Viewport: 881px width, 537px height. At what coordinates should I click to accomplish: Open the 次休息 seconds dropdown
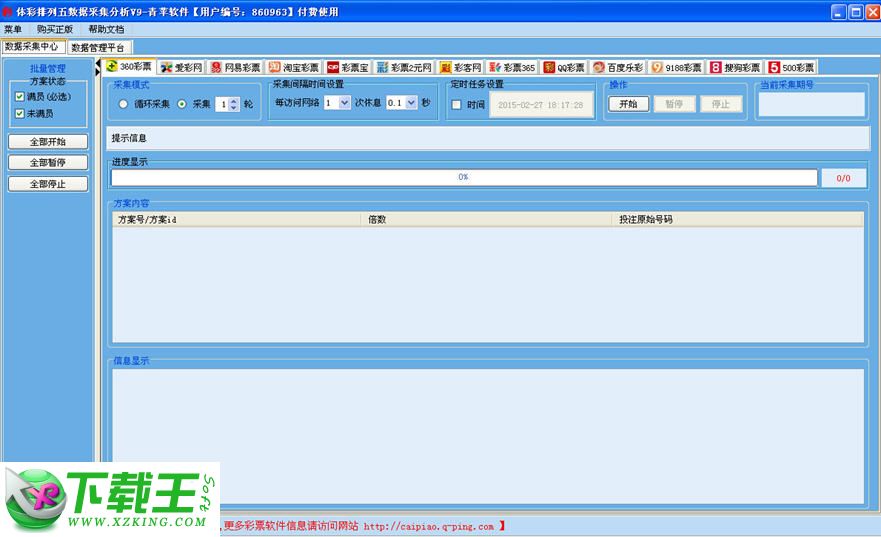[411, 102]
